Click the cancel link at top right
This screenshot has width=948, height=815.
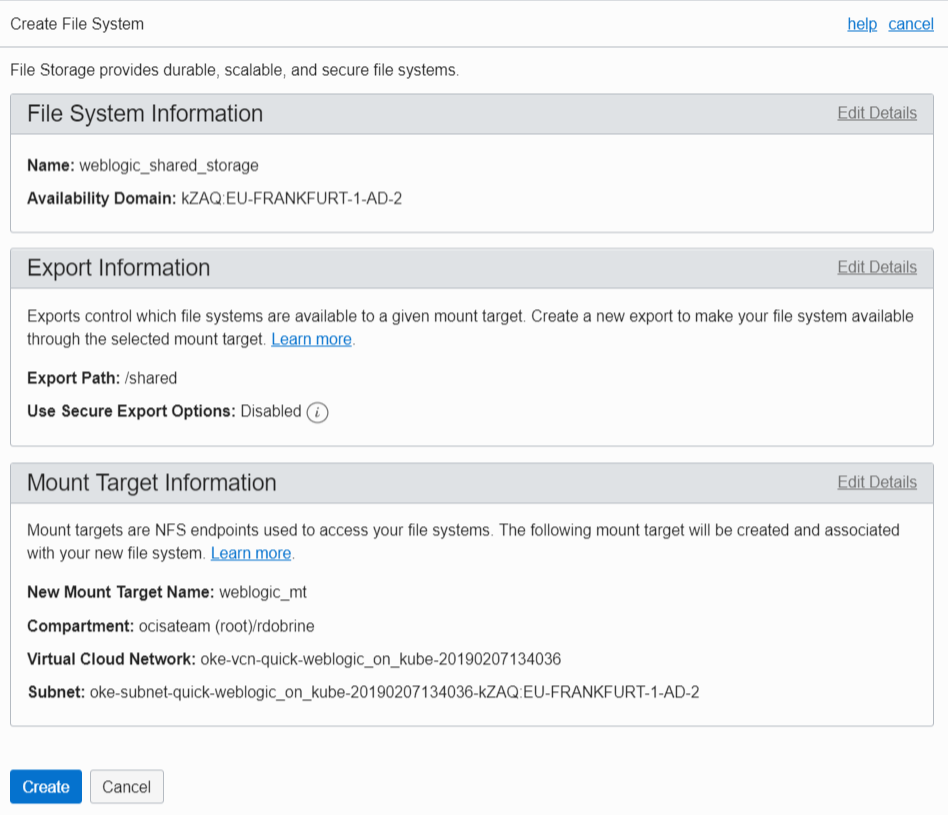coord(910,24)
